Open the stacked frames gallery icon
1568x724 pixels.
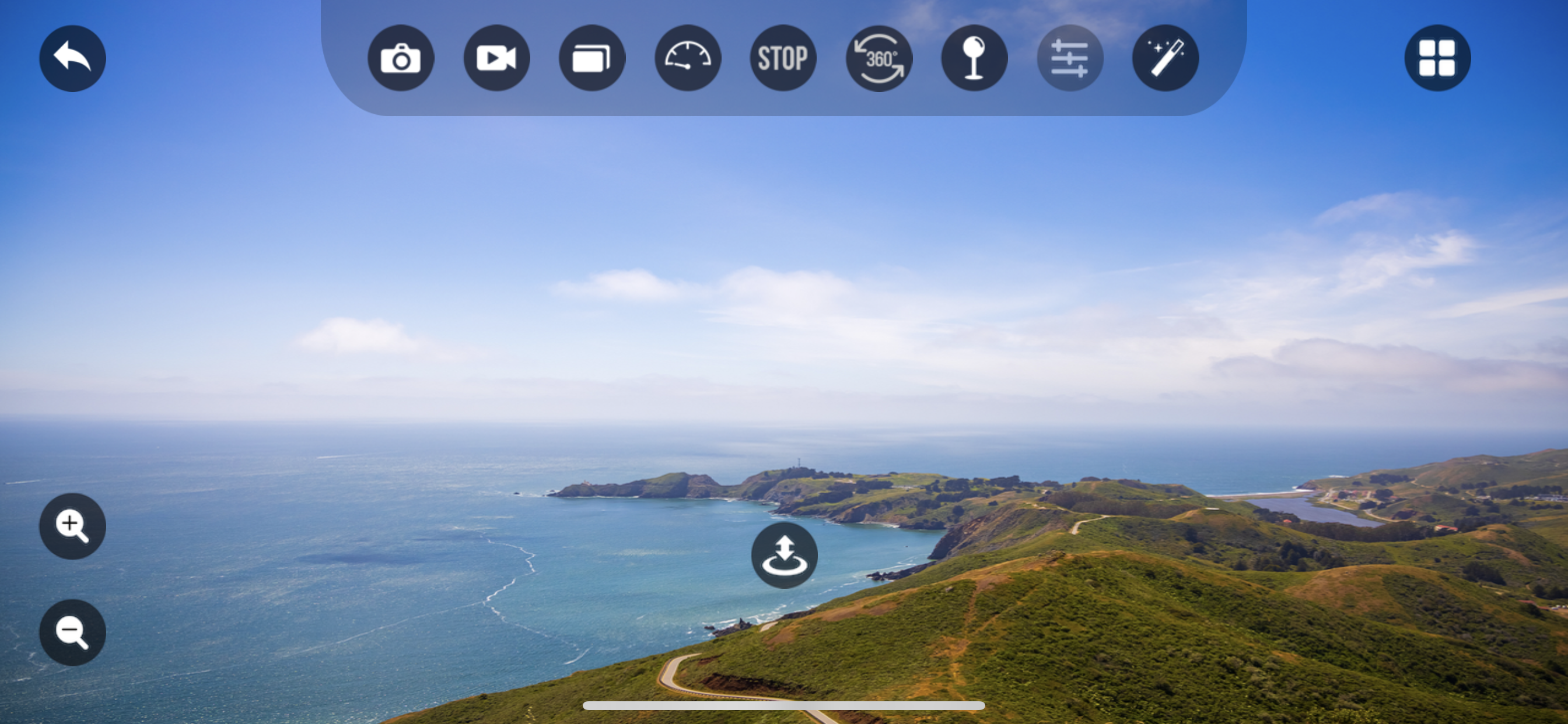click(x=591, y=58)
